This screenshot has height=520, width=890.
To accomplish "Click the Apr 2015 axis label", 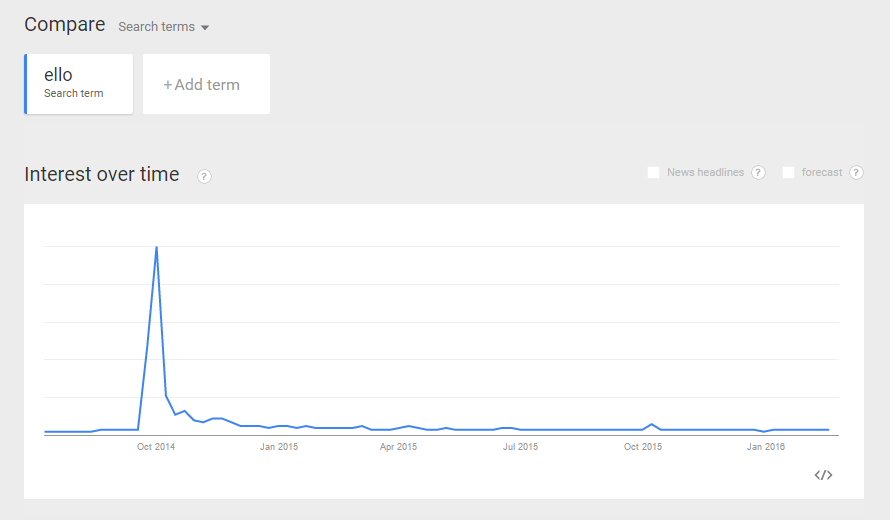I will coord(398,447).
